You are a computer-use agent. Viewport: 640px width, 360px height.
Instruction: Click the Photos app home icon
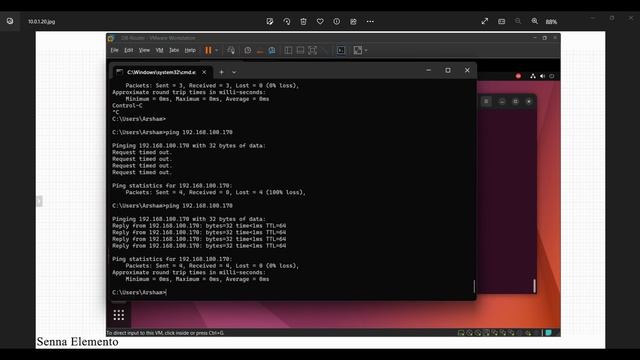coord(10,21)
